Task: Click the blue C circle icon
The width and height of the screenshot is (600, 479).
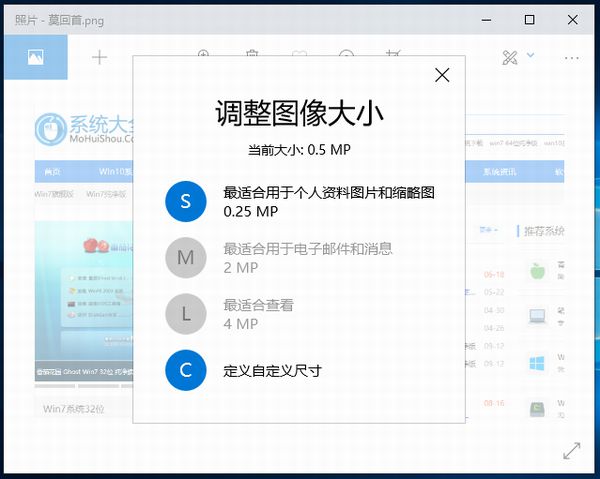Action: click(x=185, y=370)
